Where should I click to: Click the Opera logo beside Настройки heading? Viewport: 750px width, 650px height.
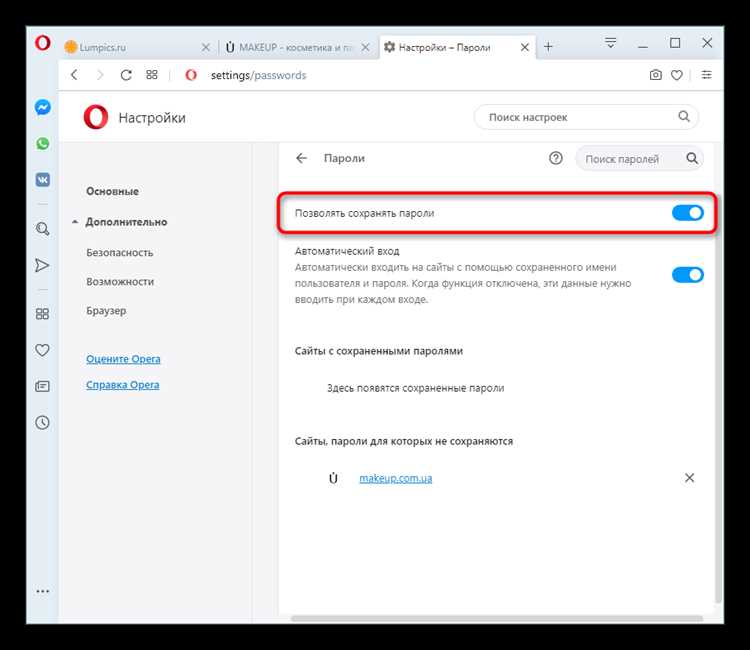(x=96, y=117)
